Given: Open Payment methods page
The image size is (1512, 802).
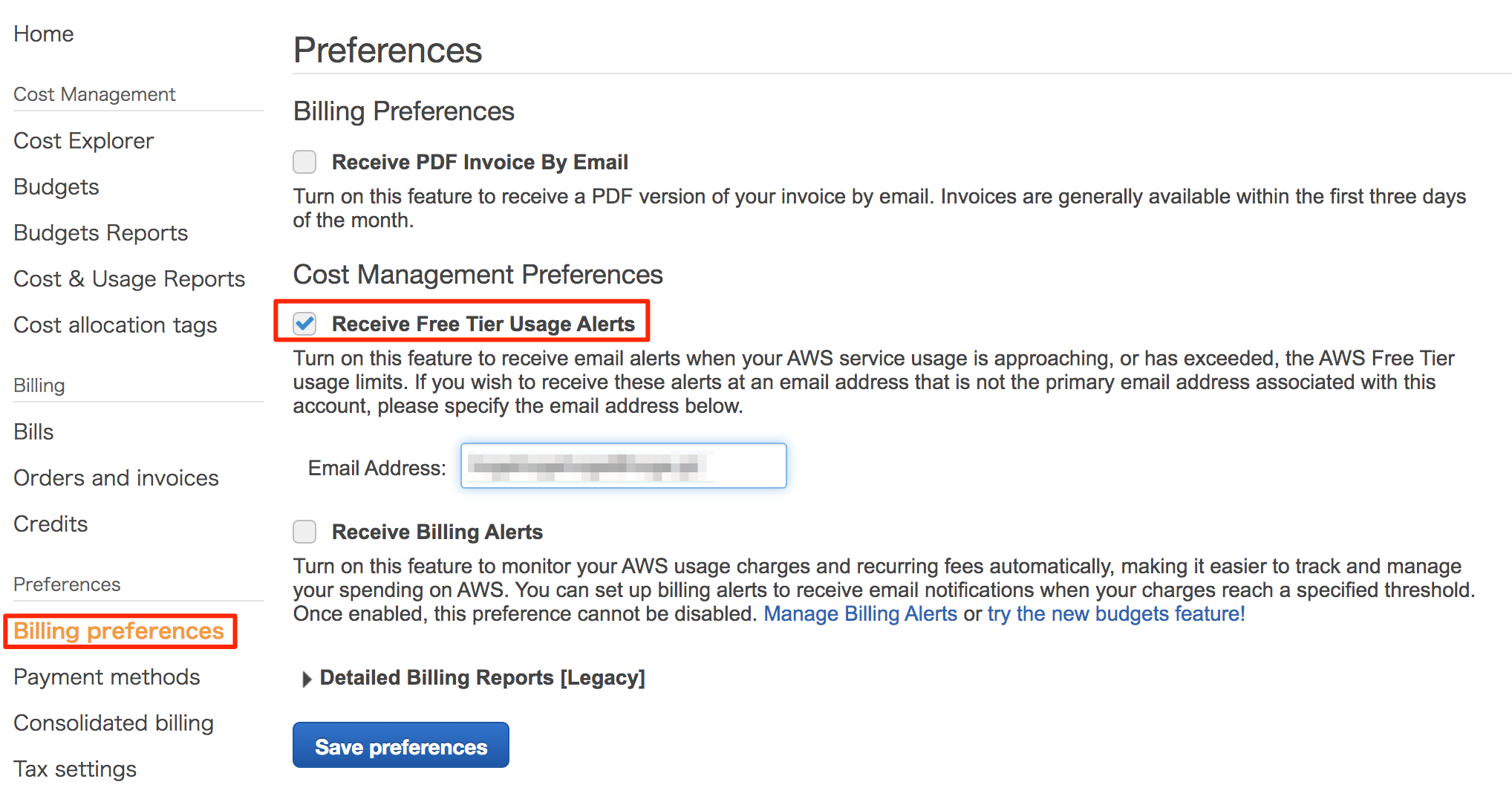Looking at the screenshot, I should pos(107,677).
